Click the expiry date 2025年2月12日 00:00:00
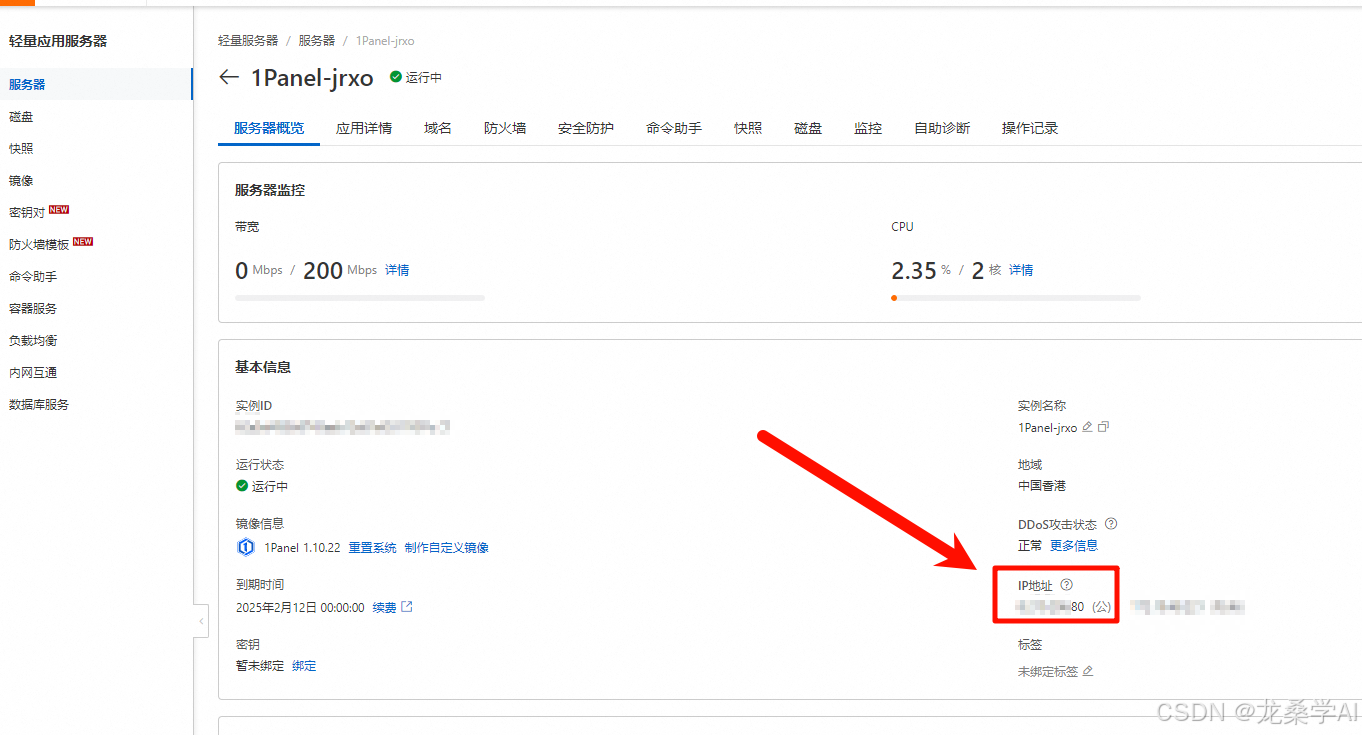 tap(300, 607)
